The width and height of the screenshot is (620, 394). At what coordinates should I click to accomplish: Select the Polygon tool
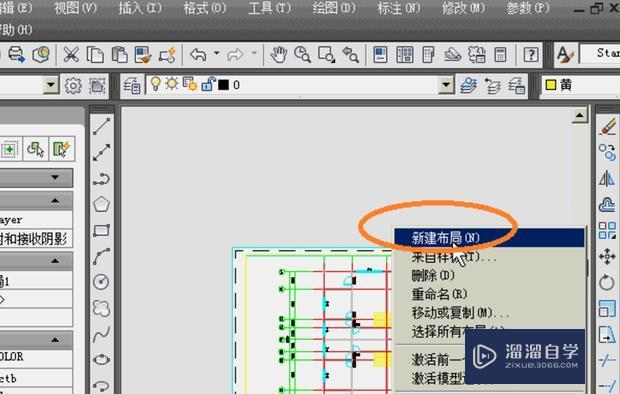[x=102, y=205]
